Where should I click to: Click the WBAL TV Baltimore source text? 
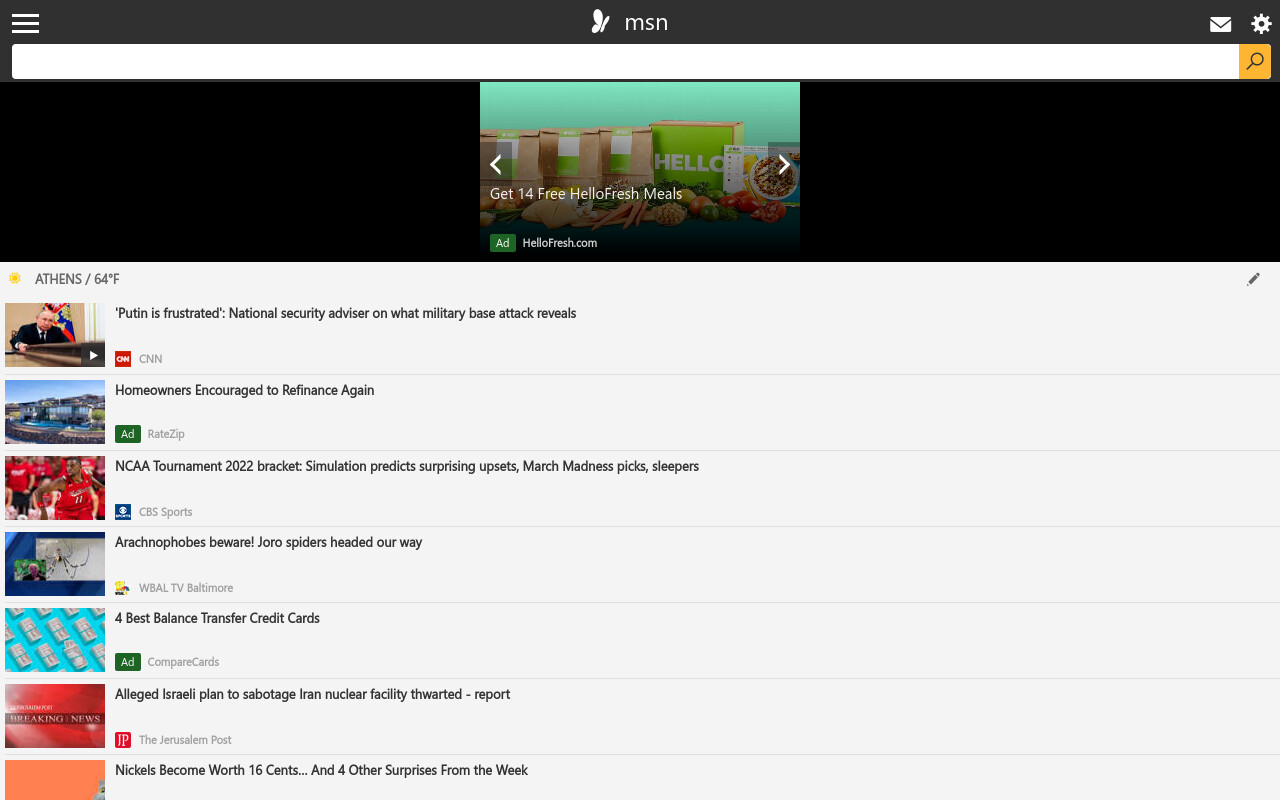[186, 588]
